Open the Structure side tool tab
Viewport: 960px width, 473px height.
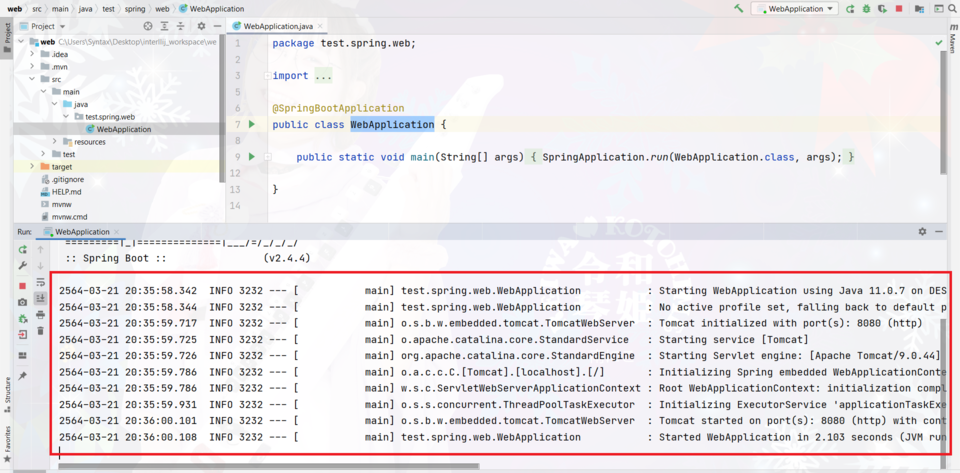coord(7,395)
